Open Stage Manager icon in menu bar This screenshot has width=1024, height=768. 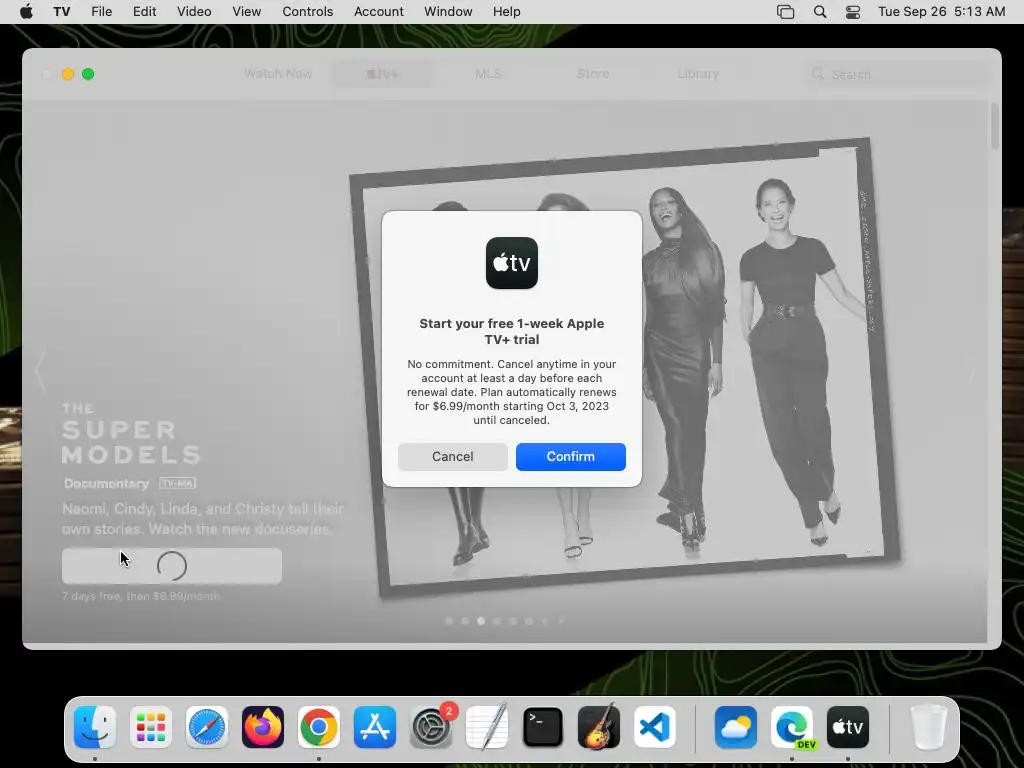tap(786, 12)
